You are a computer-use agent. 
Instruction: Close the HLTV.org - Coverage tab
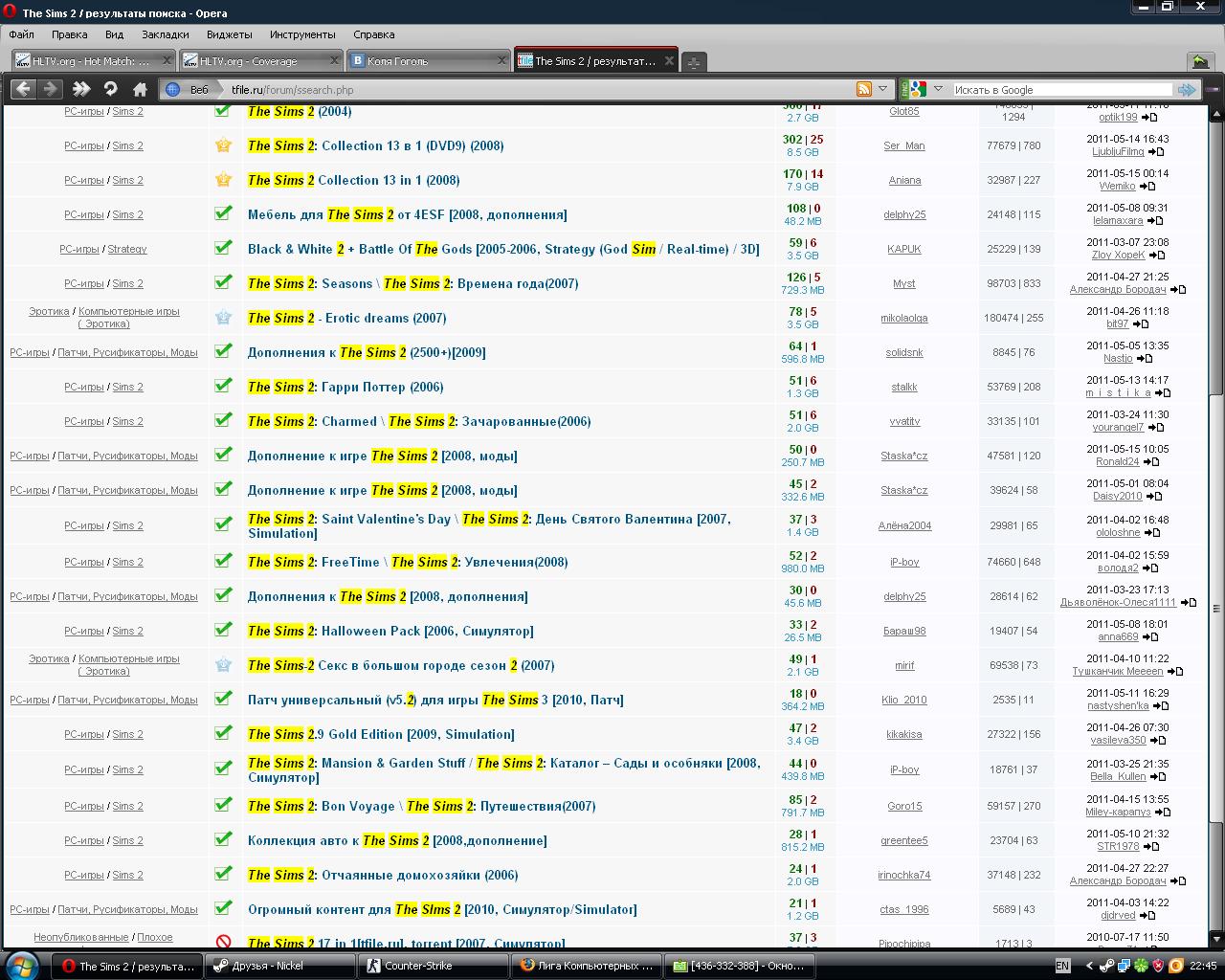tap(335, 61)
